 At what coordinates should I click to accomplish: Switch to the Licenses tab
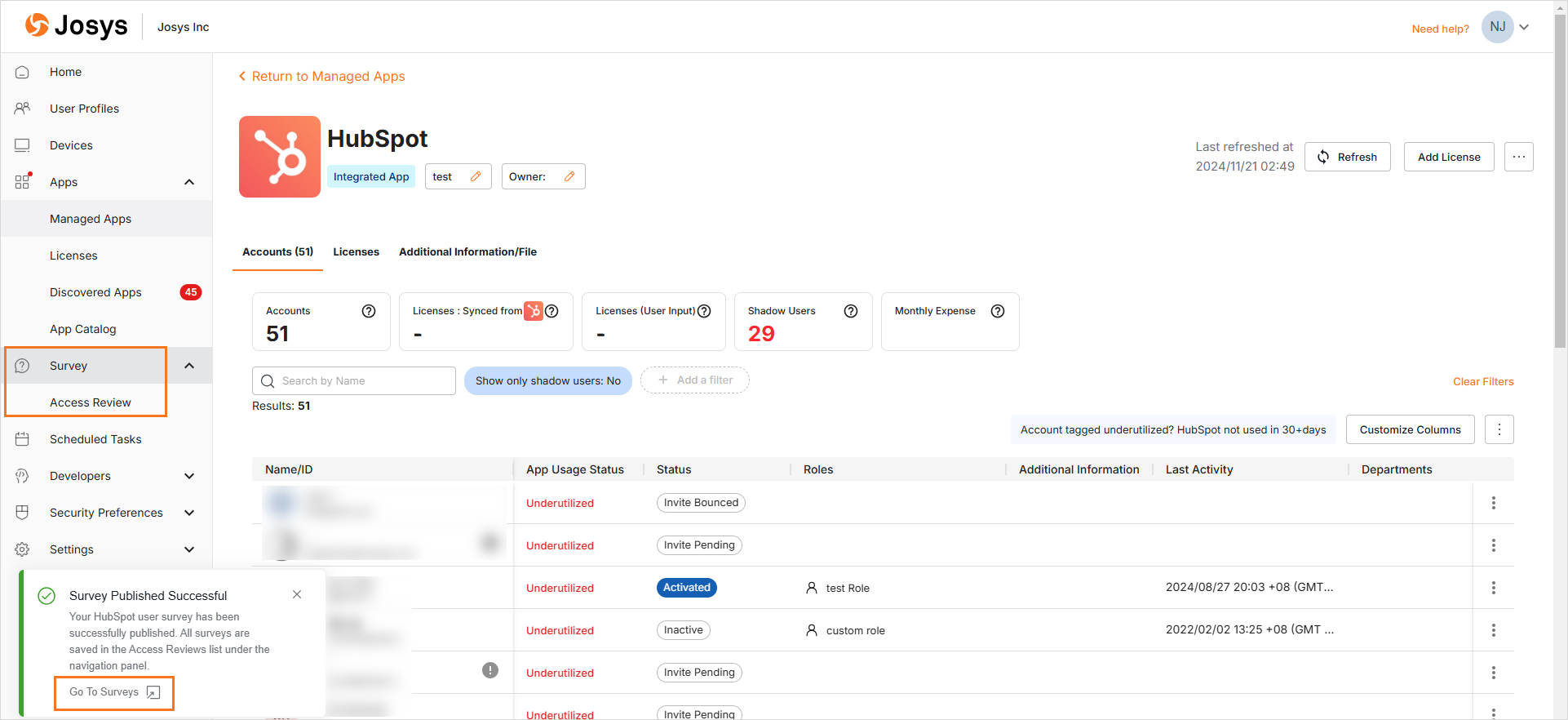pyautogui.click(x=356, y=252)
